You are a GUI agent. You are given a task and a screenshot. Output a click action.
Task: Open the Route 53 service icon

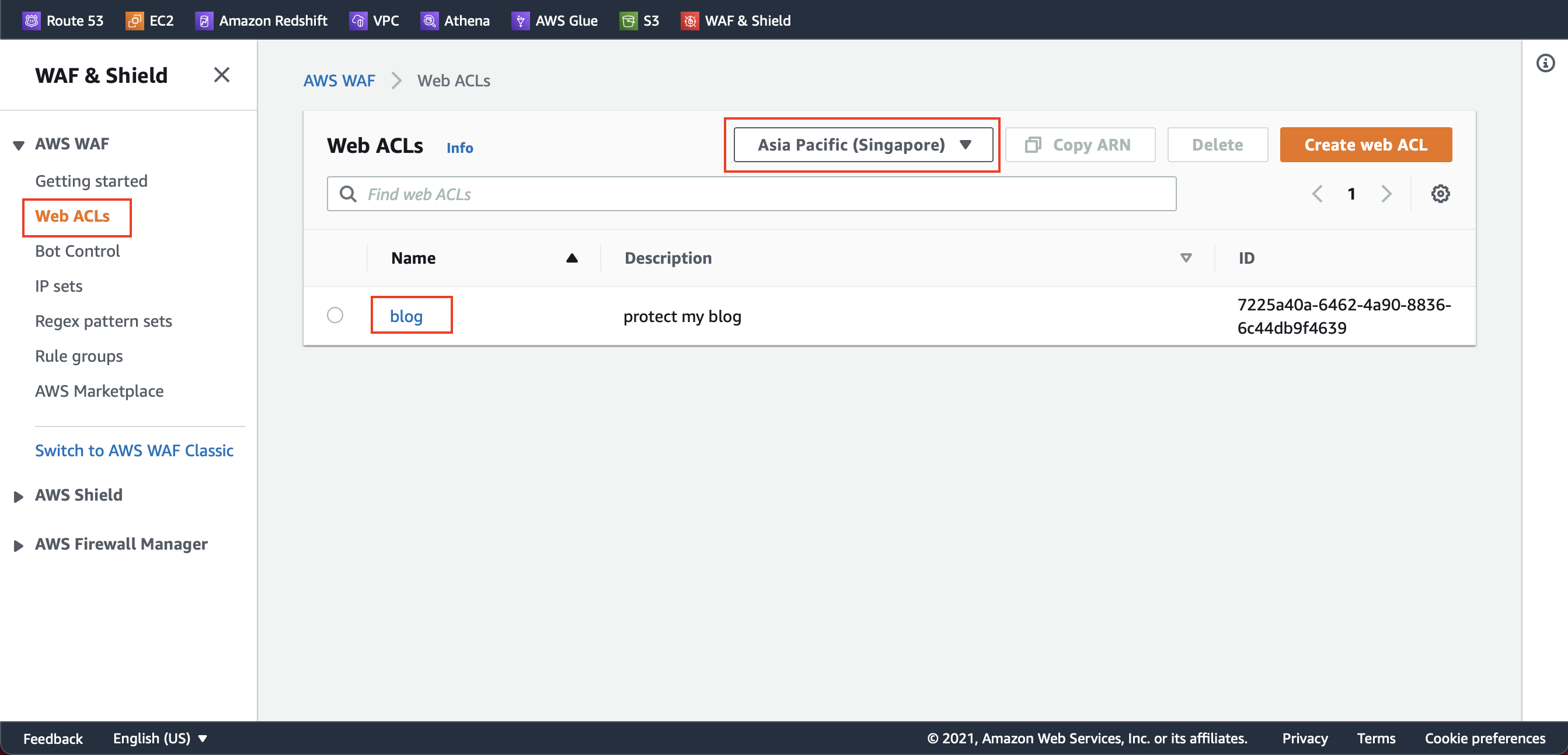coord(31,20)
